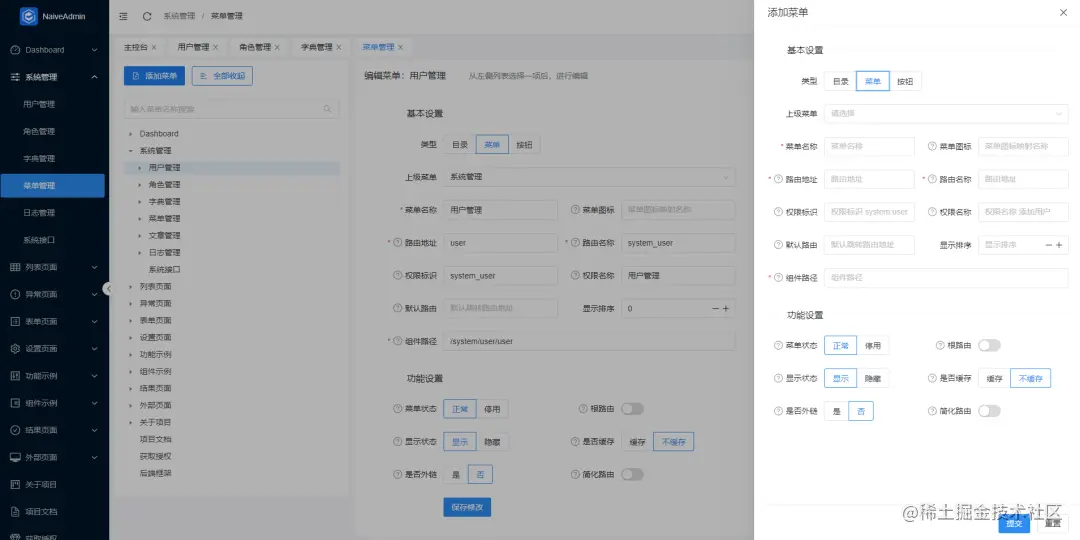This screenshot has width=1080, height=540.
Task: Open 上级菜单 系统管理 dropdown in edit form
Action: tap(589, 177)
